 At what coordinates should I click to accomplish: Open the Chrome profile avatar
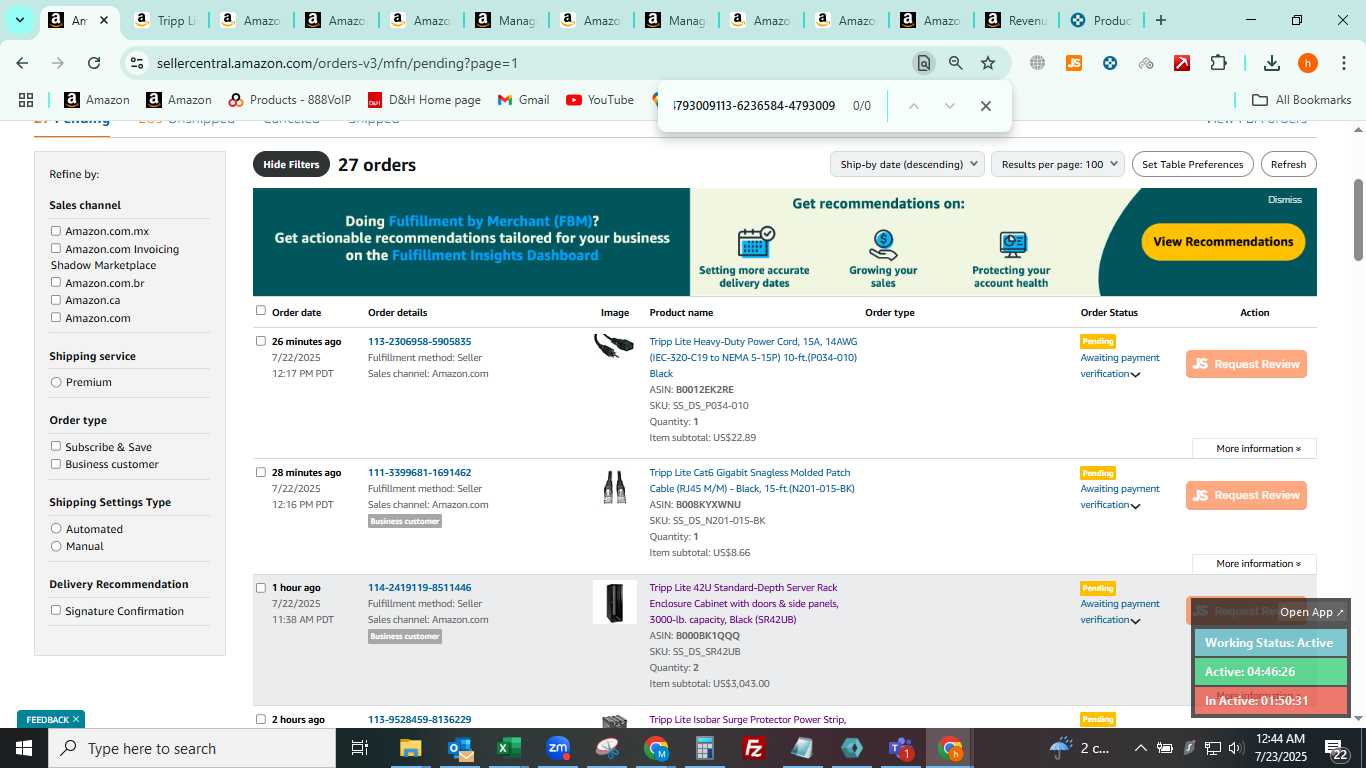(1308, 63)
